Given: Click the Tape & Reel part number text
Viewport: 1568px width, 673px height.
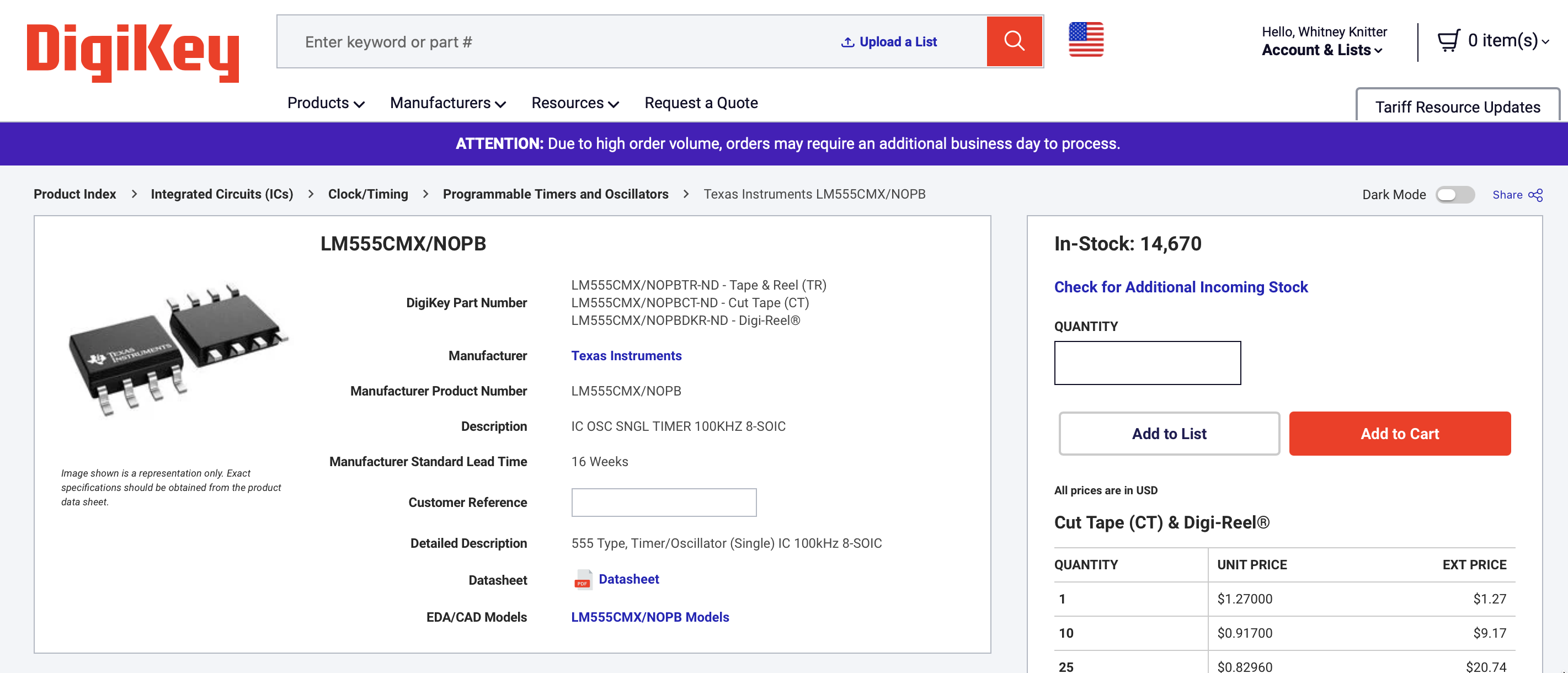Looking at the screenshot, I should (x=699, y=285).
